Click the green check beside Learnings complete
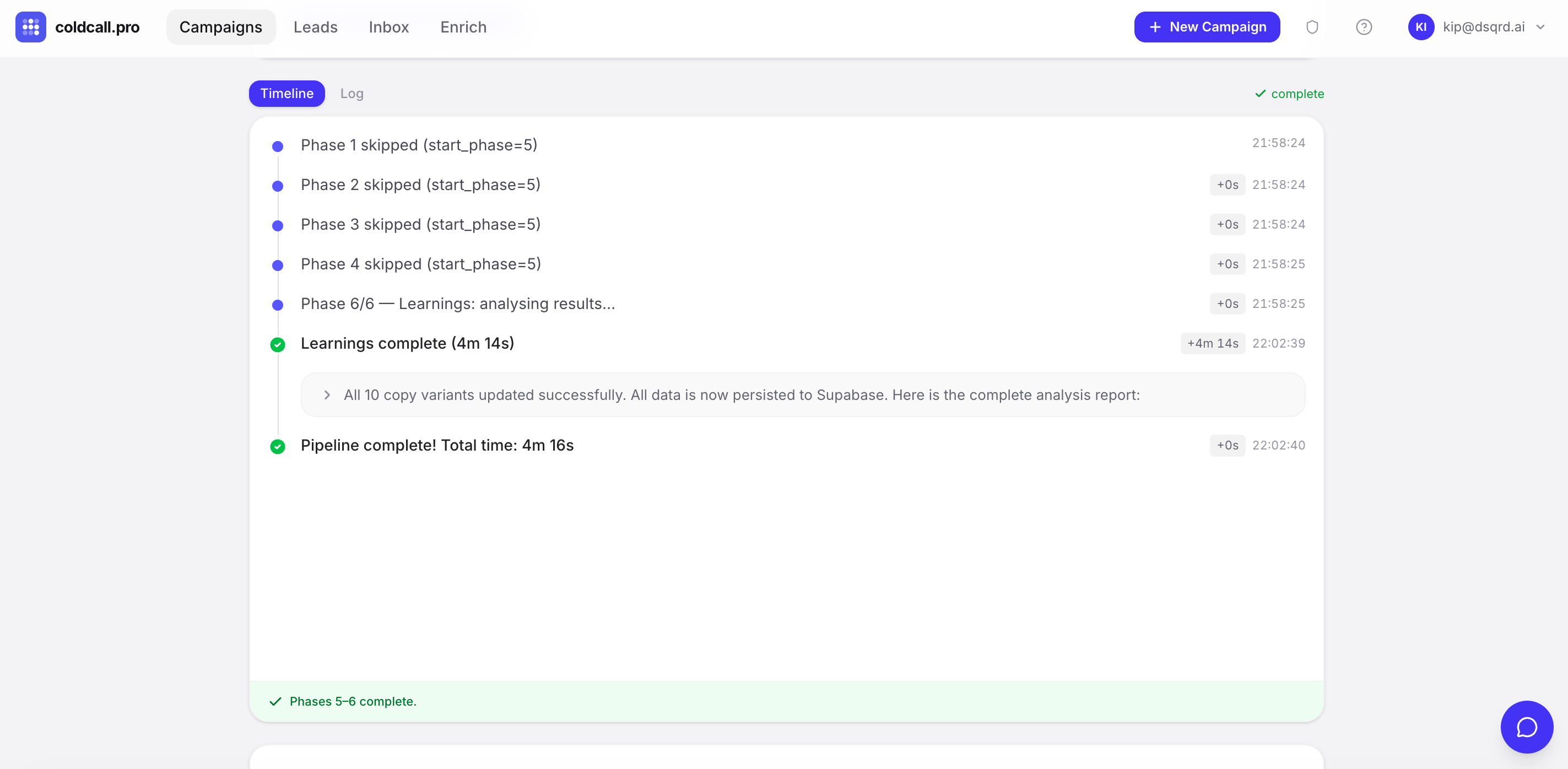This screenshot has width=1568, height=769. (278, 345)
